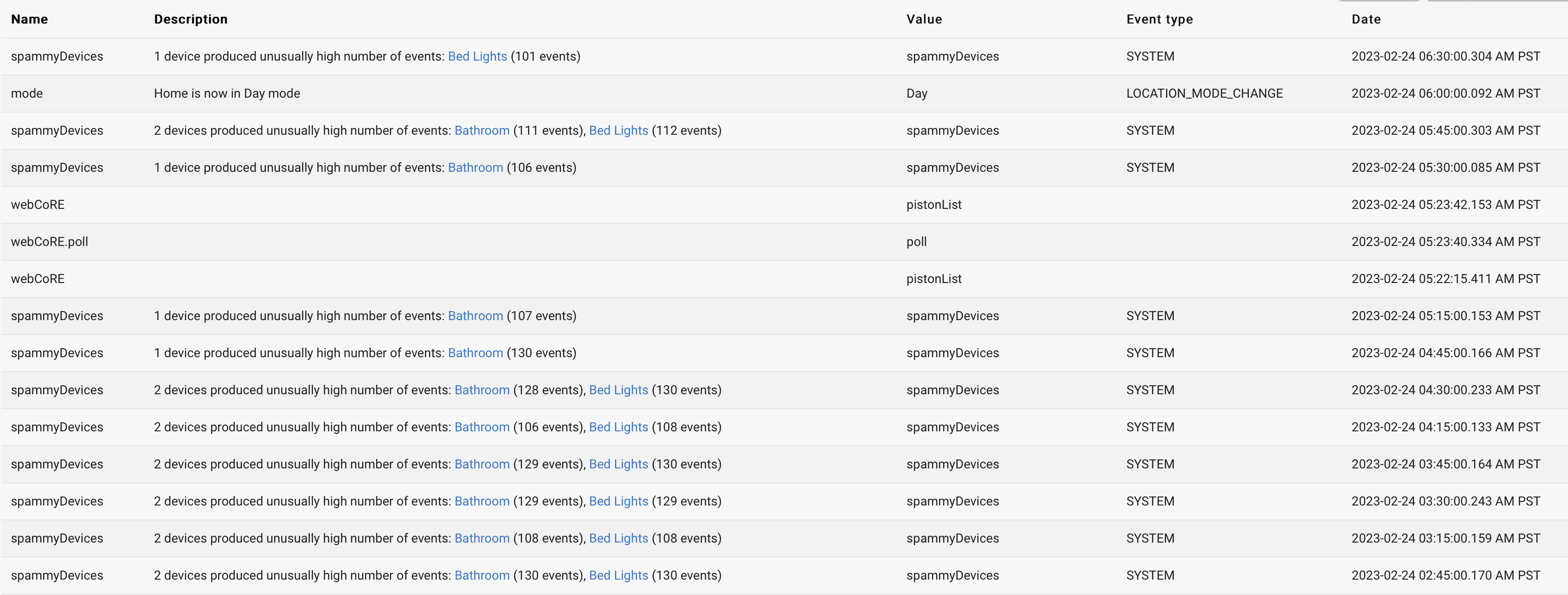Click spammyDevices value in 02:45:00 row

coord(953,576)
